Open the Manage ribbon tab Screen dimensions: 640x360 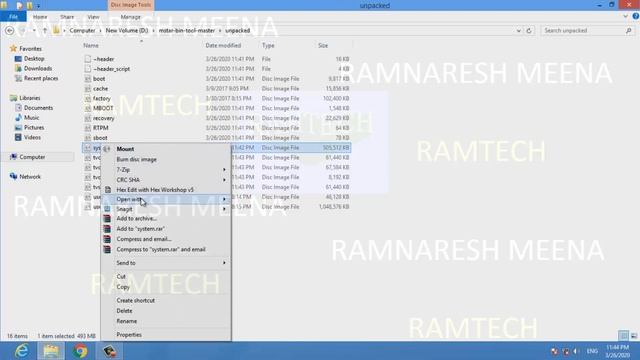point(131,17)
